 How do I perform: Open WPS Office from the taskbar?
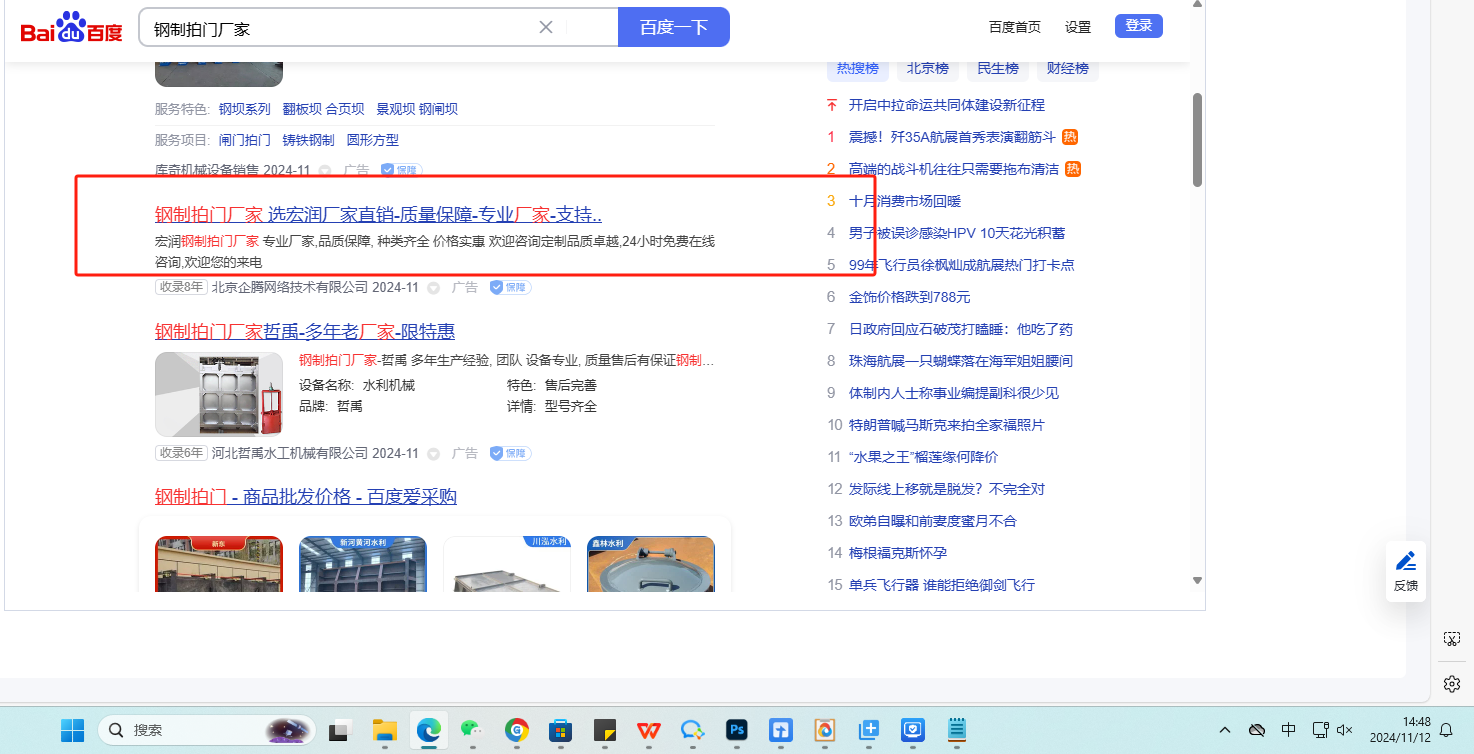(x=649, y=730)
